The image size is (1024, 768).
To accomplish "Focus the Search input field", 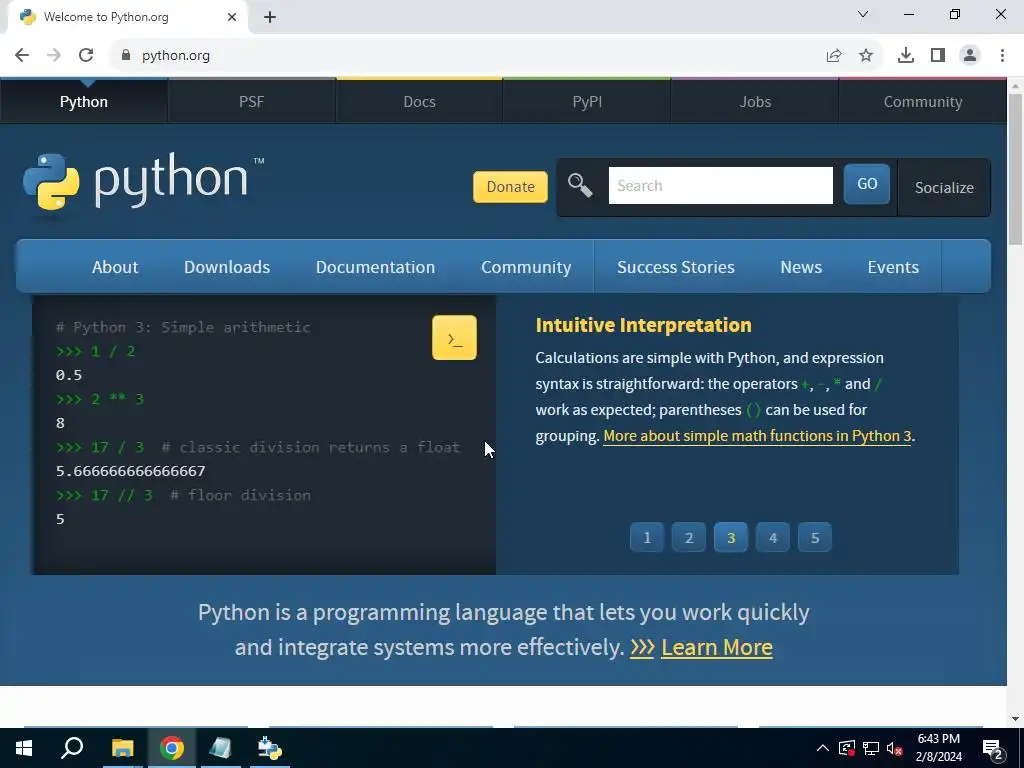I will (x=720, y=185).
